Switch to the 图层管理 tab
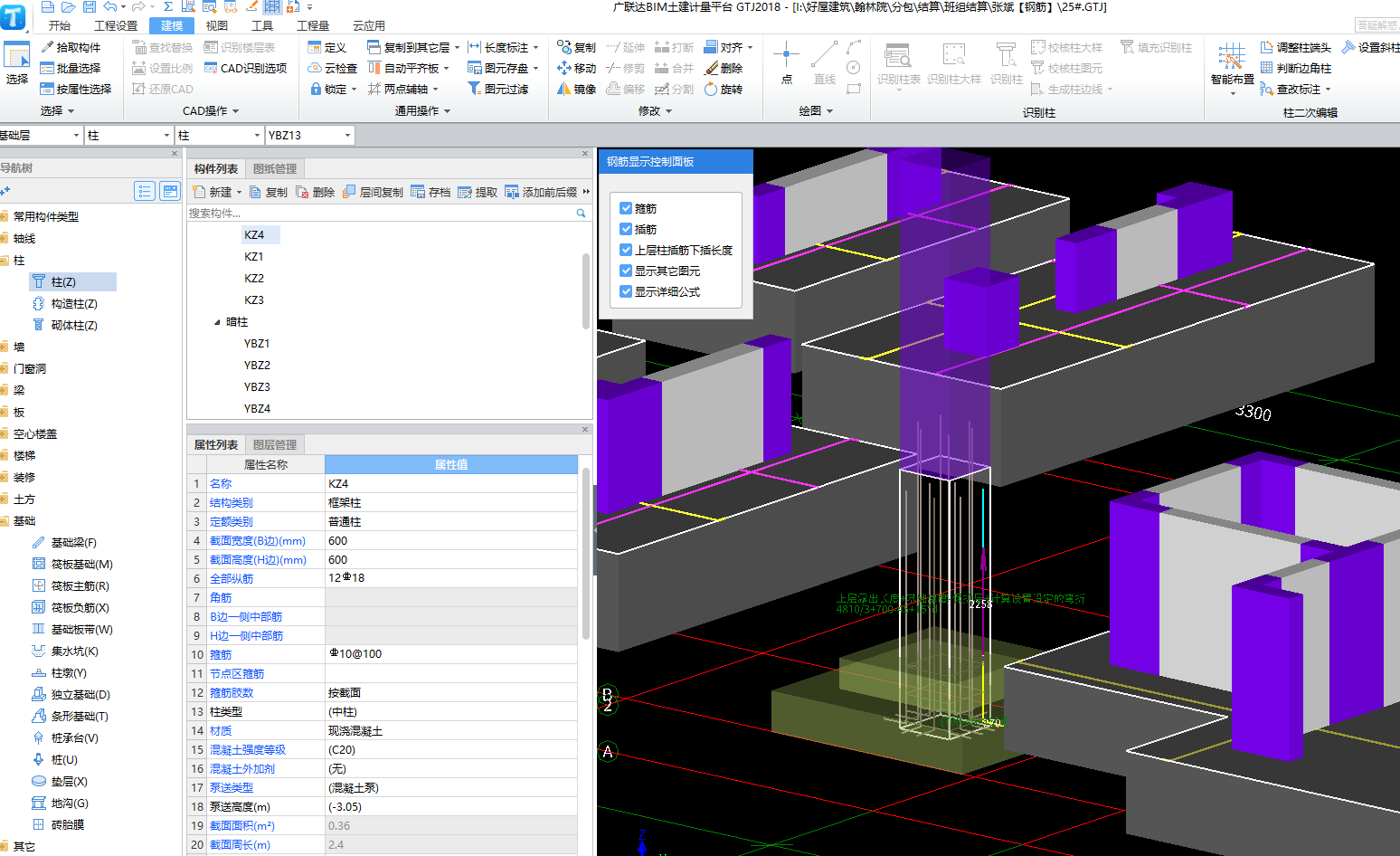The height and width of the screenshot is (856, 1400). [275, 444]
